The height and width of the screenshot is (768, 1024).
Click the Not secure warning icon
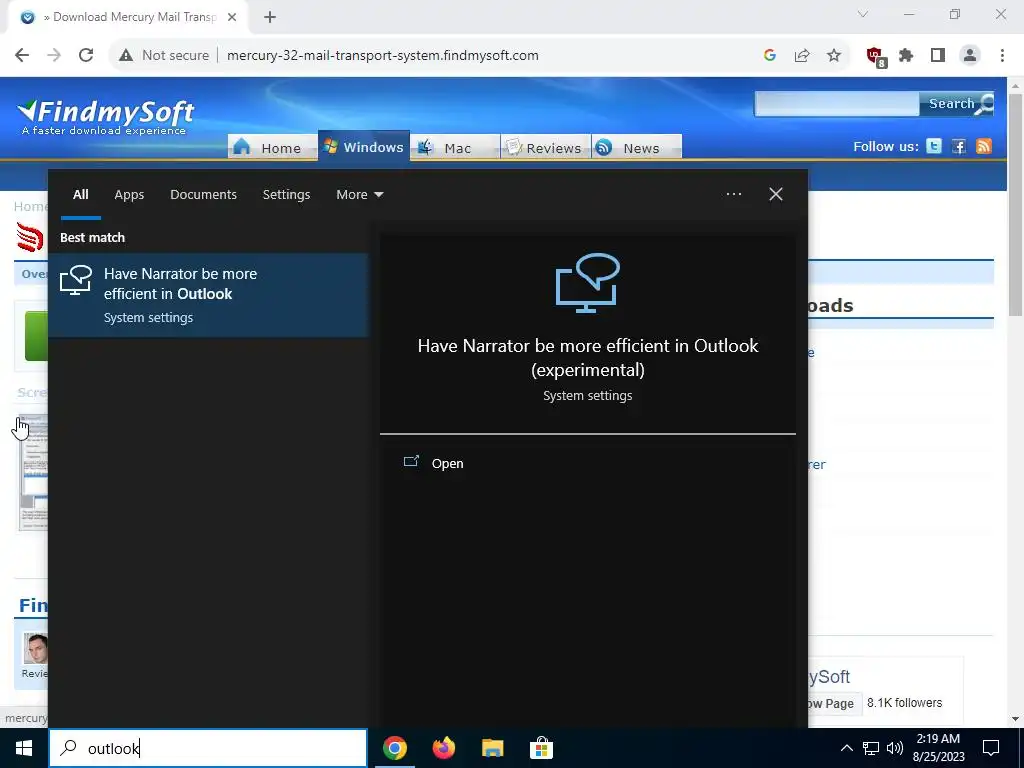click(x=126, y=56)
